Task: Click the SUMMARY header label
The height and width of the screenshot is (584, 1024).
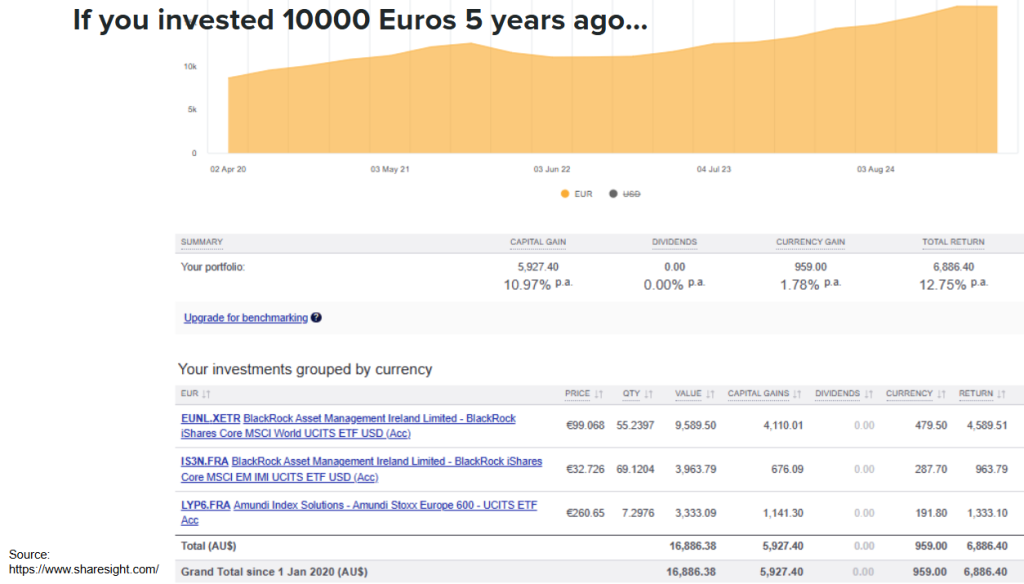Action: 202,242
